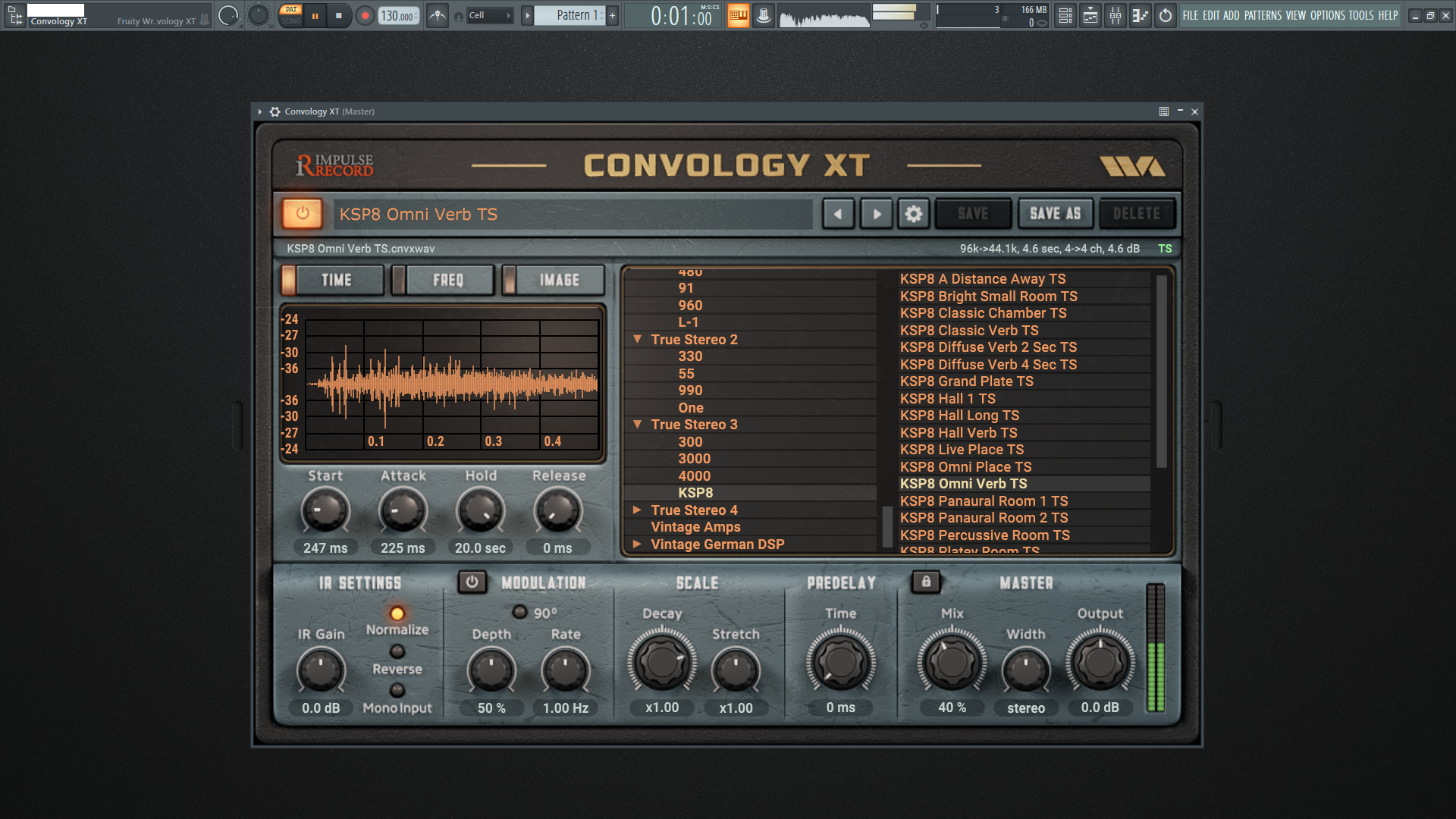
Task: Collapse the True Stereo 2 folder
Action: click(x=637, y=339)
